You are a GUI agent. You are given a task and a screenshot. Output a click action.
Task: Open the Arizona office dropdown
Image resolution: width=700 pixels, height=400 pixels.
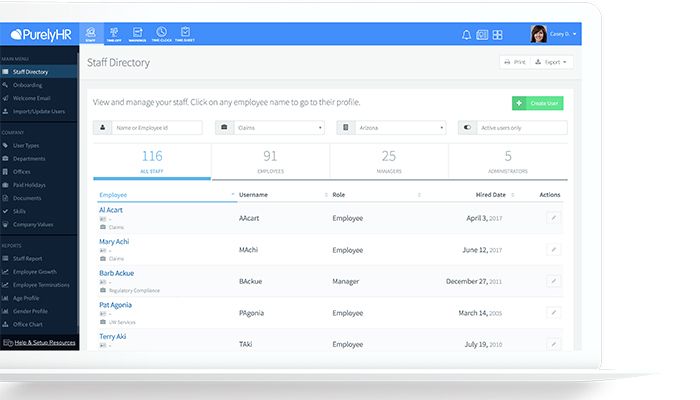(400, 128)
